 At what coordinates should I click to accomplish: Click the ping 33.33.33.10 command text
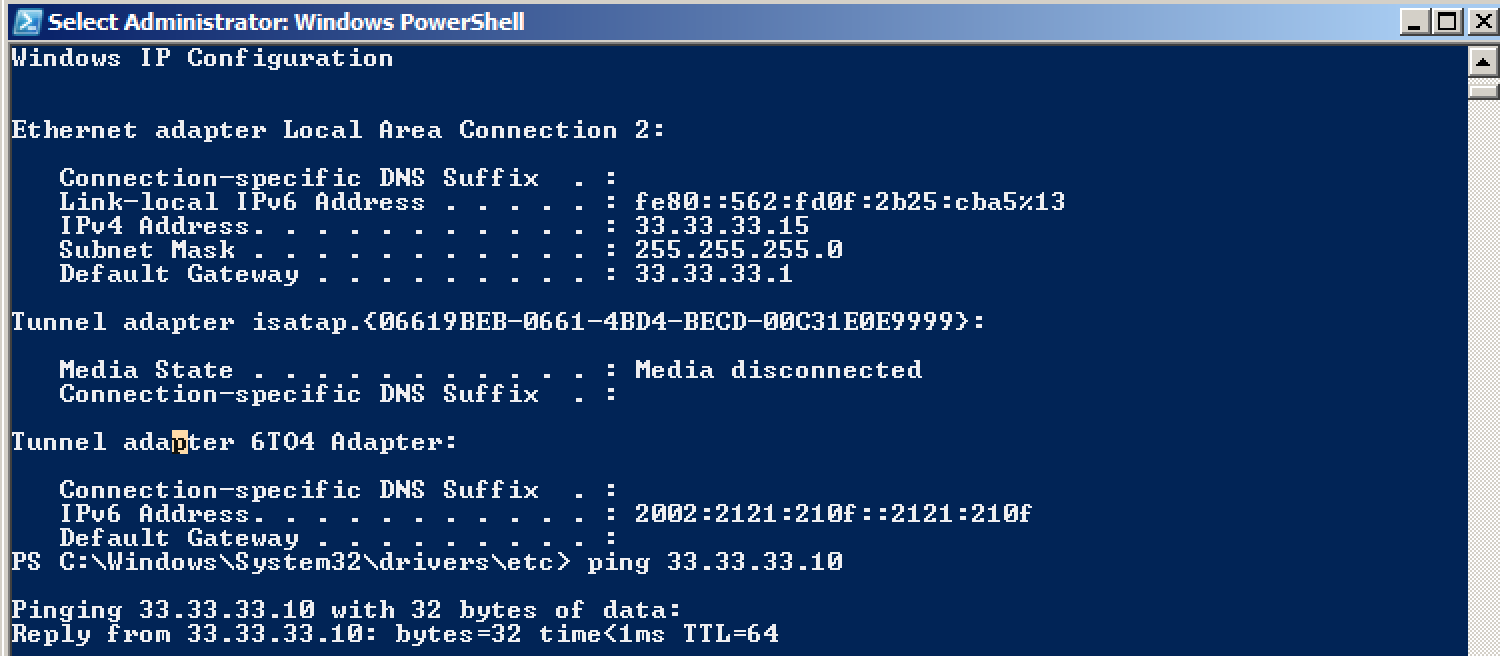(x=715, y=562)
